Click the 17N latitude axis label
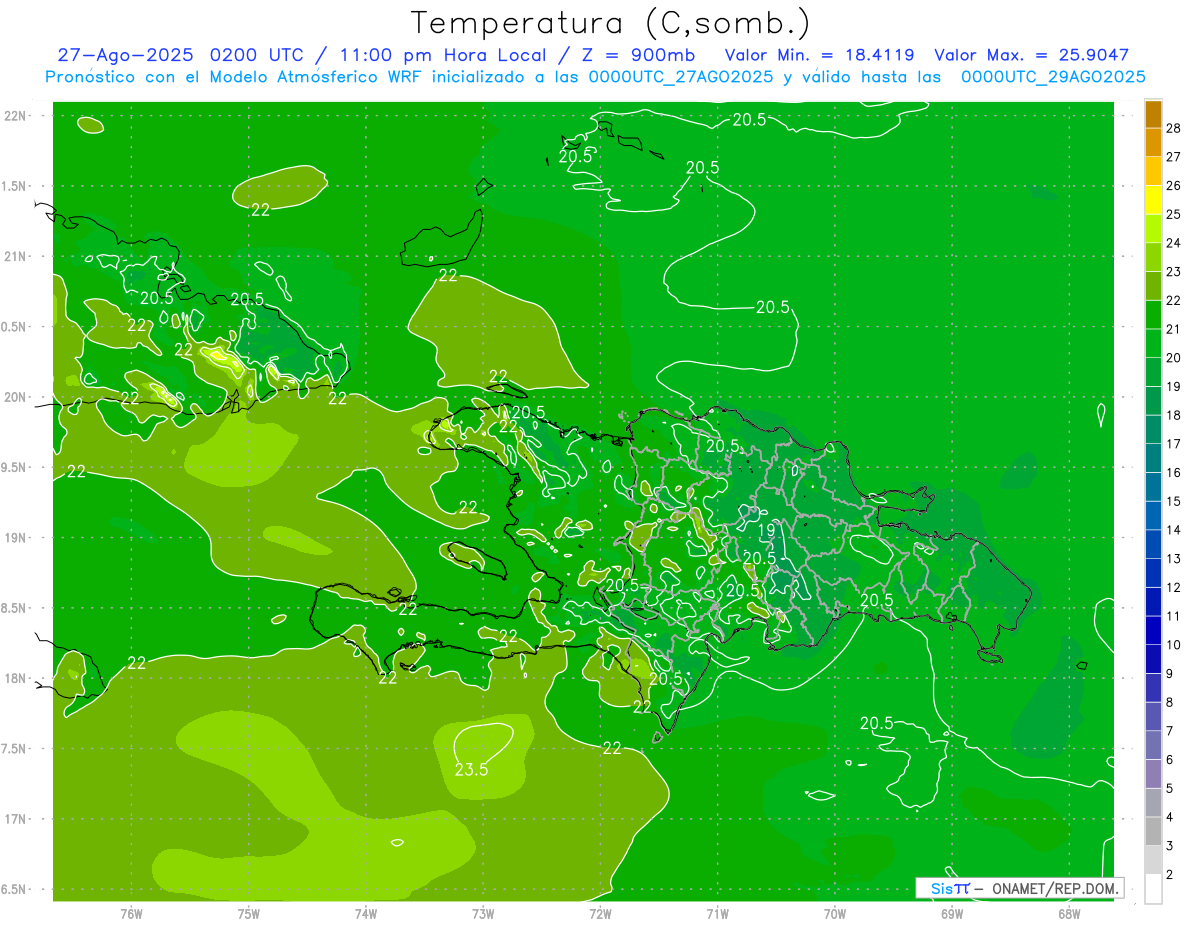The width and height of the screenshot is (1200, 927). [x=16, y=819]
